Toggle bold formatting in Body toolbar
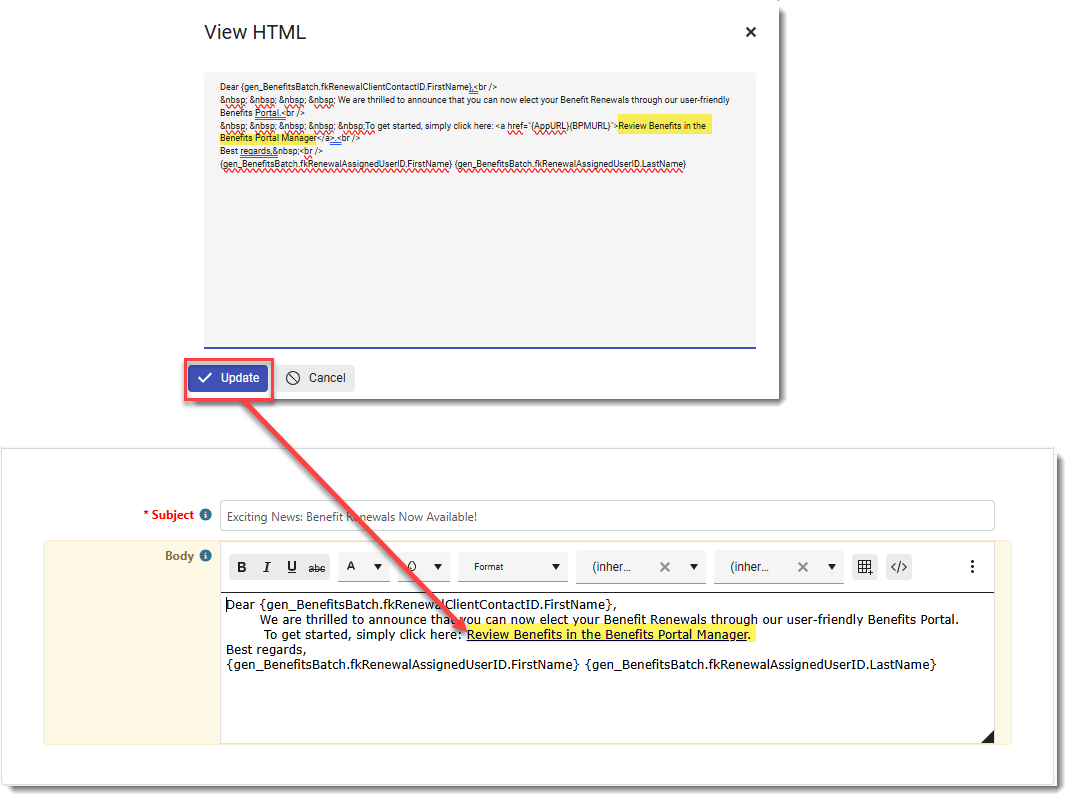Viewport: 1072px width, 801px height. 242,567
